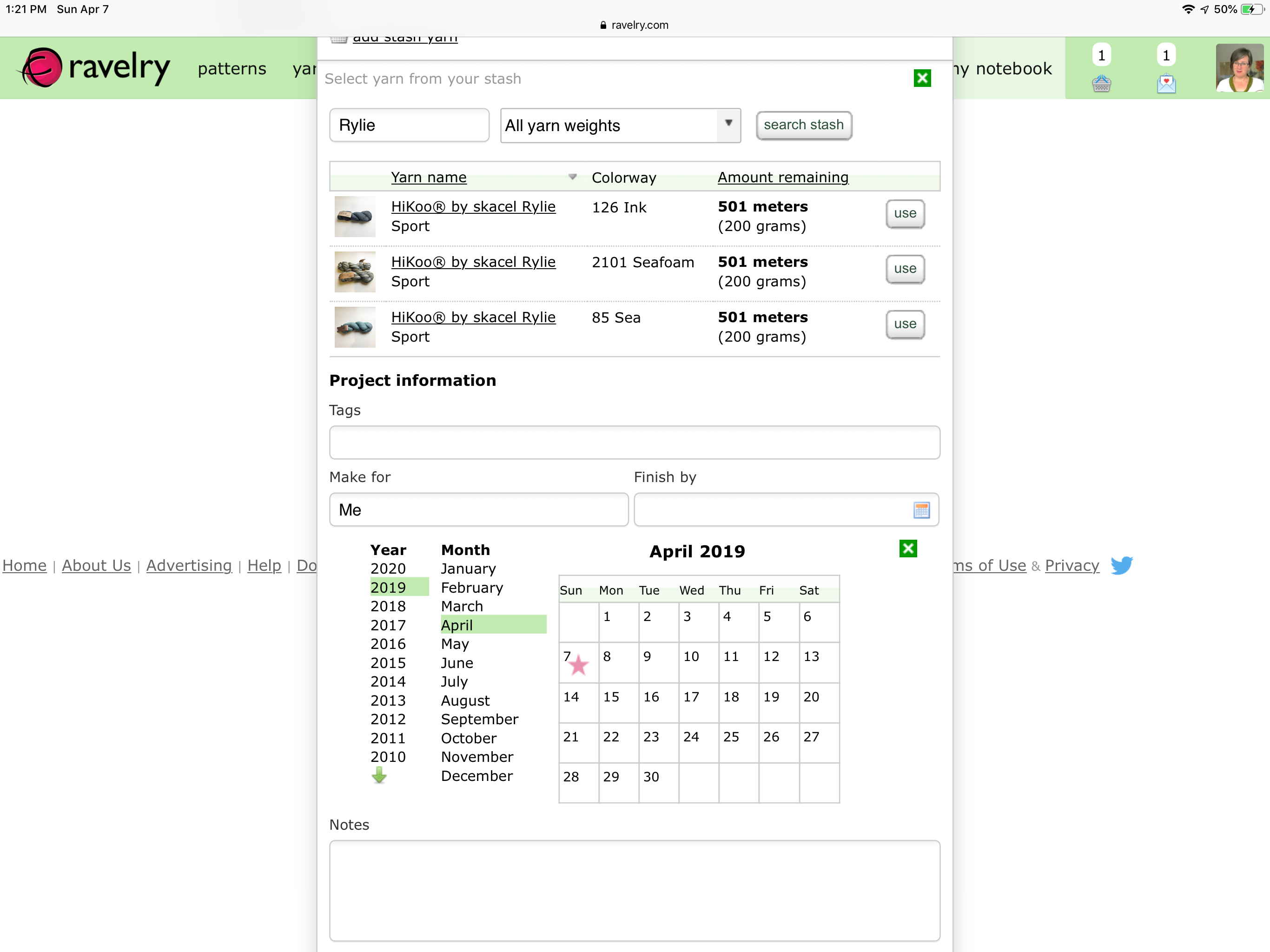Open the messages envelope icon
The height and width of the screenshot is (952, 1270).
pos(1166,84)
